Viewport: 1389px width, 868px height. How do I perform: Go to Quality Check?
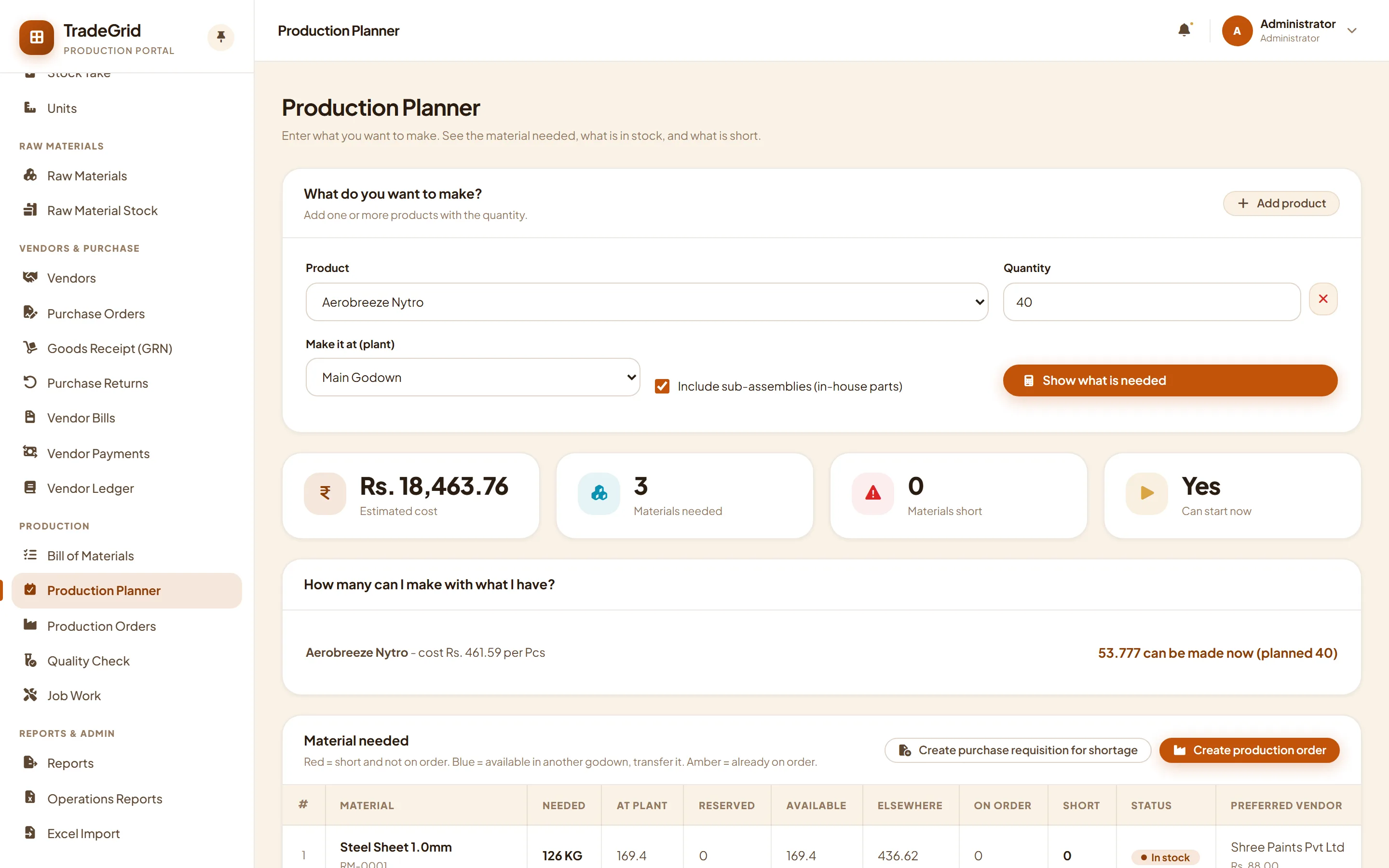pos(127,661)
